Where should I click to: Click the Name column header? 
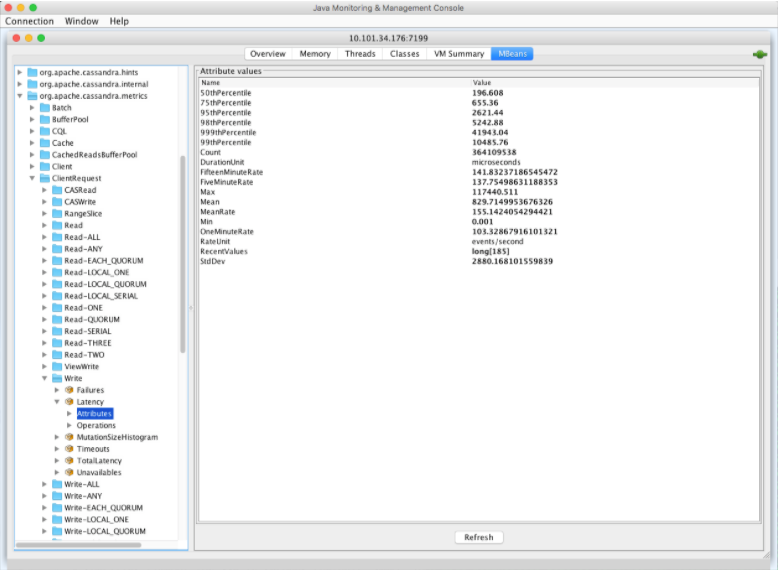tap(334, 83)
